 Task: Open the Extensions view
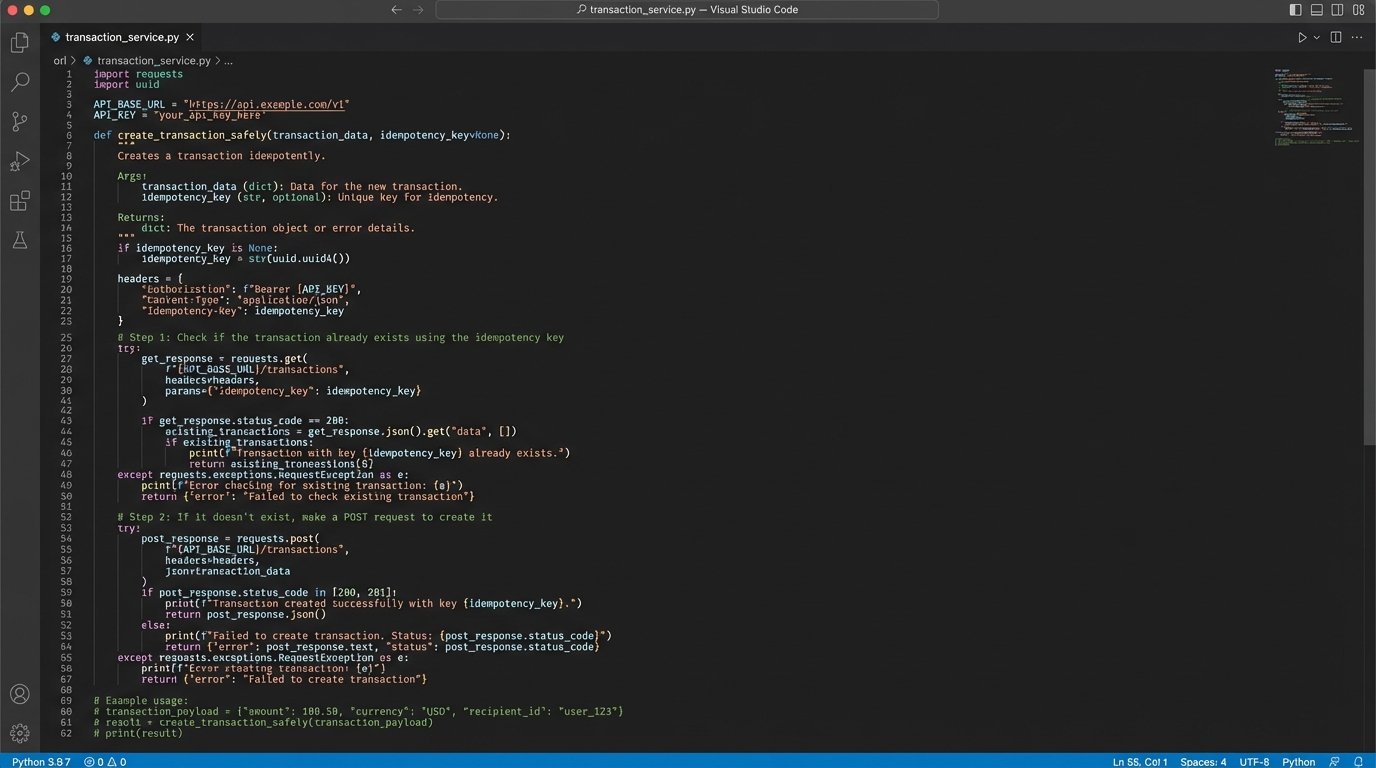point(19,201)
